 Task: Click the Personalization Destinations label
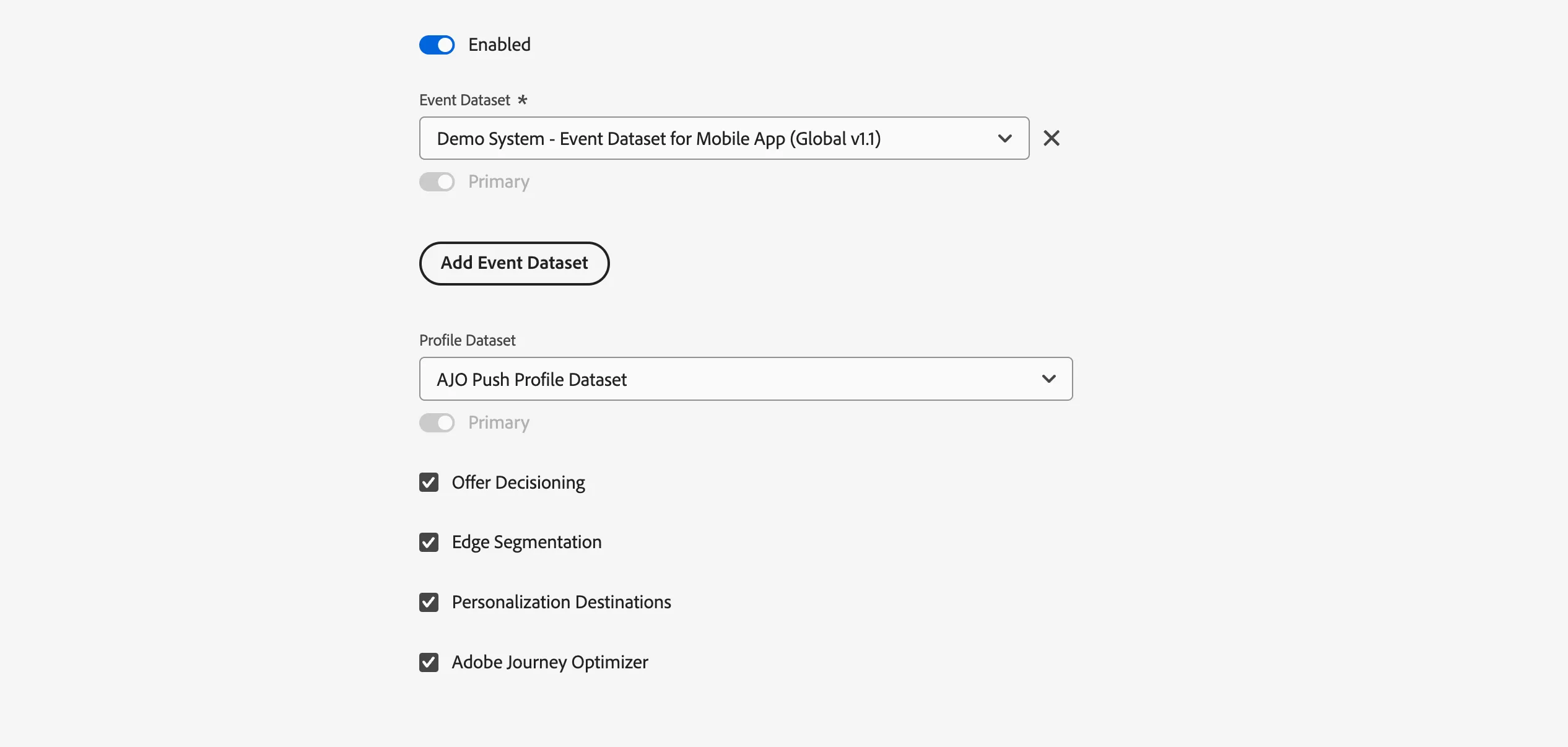[x=561, y=602]
